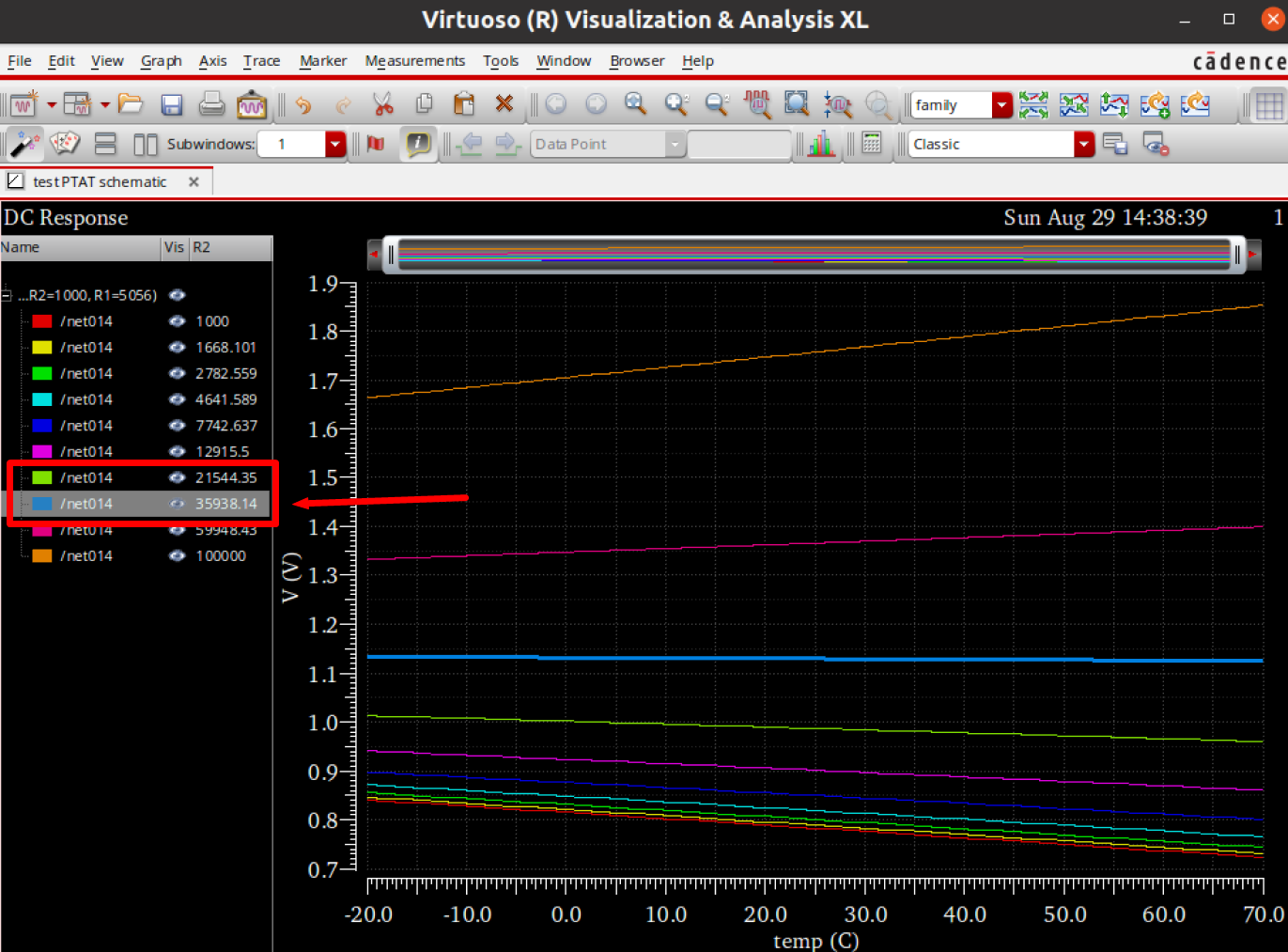1288x952 pixels.
Task: Copy selection with copy icon
Action: [x=424, y=103]
